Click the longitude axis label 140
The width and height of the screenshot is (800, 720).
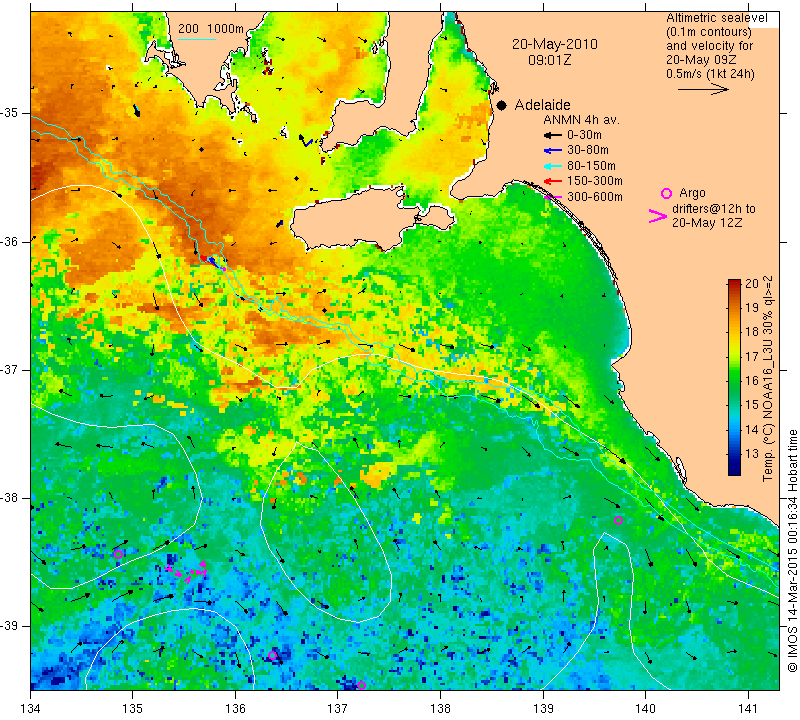click(x=645, y=709)
